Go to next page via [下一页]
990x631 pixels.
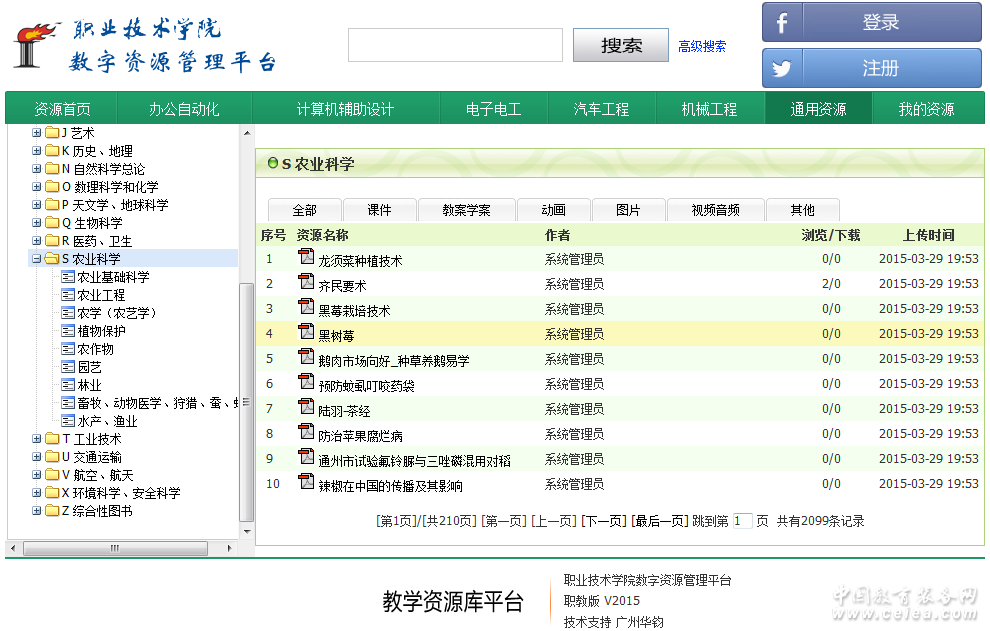point(603,521)
